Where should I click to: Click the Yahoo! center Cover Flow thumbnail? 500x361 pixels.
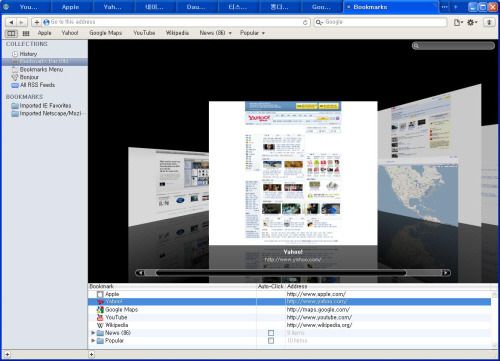(293, 173)
